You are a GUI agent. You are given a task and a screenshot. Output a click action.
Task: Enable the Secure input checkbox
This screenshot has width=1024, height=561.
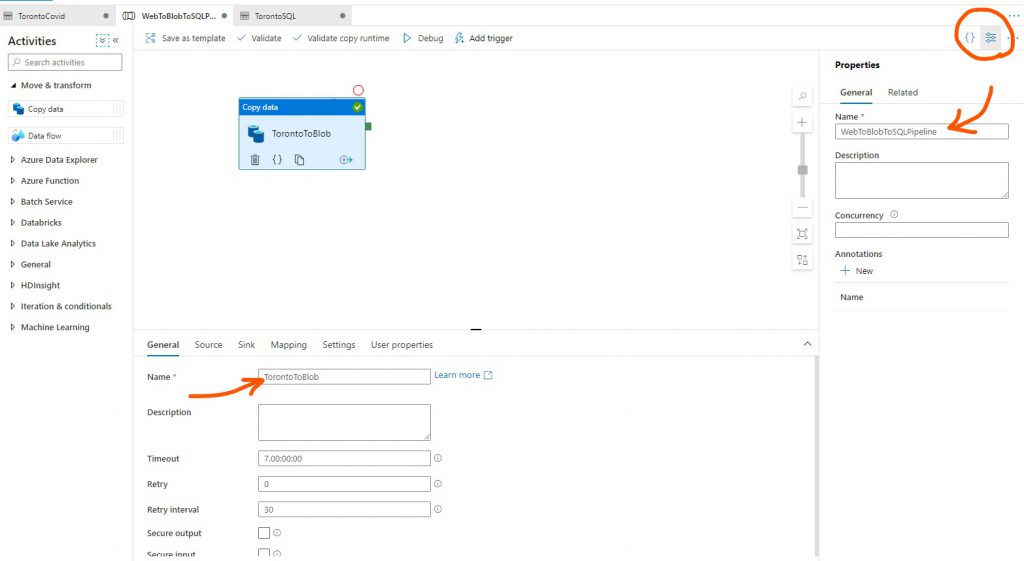(264, 554)
